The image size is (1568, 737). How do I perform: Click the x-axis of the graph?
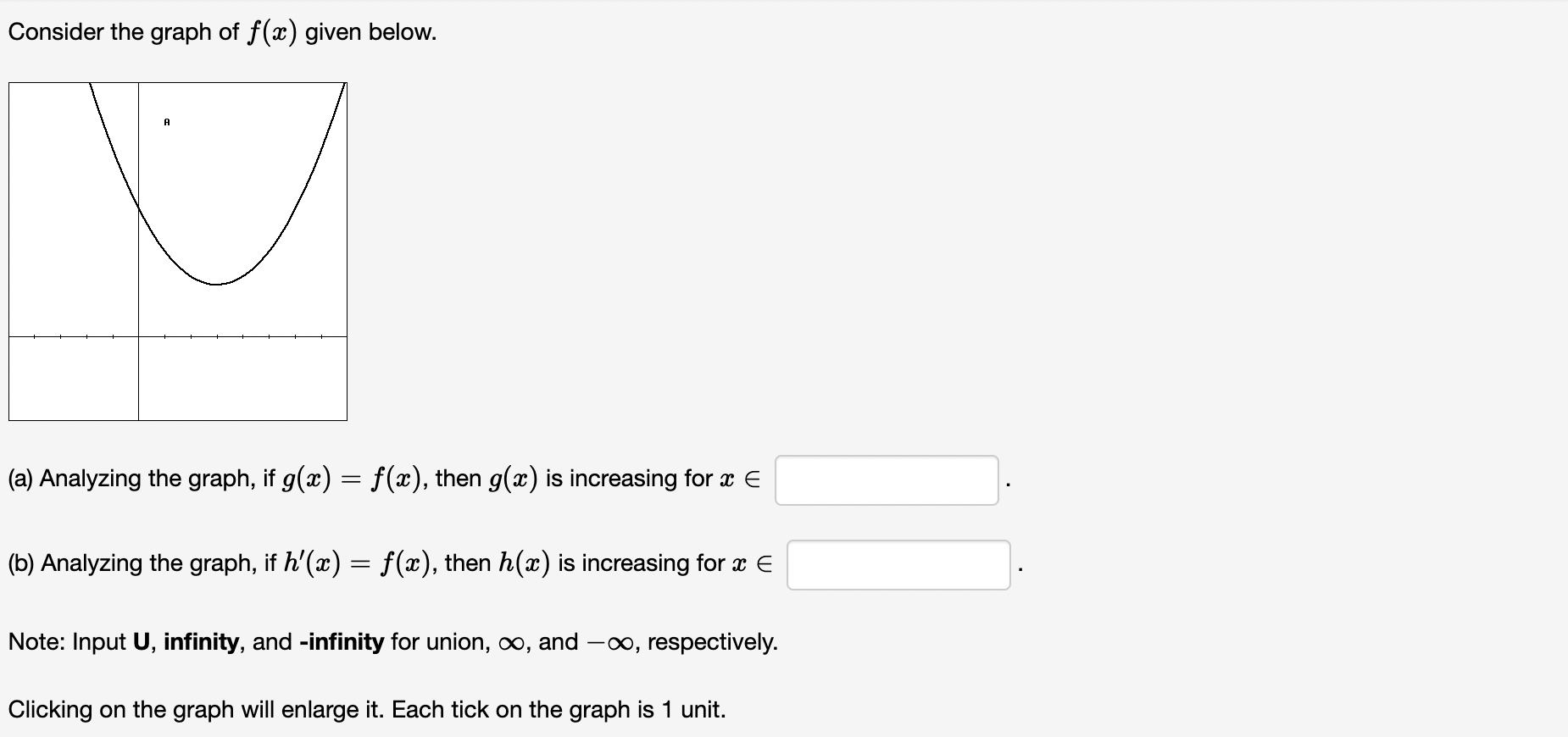pos(254,336)
